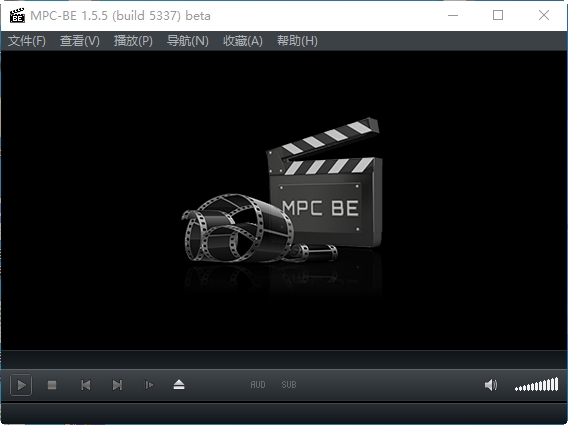Select subtitle track via SUB button
Screen dimensions: 568x425
point(289,385)
